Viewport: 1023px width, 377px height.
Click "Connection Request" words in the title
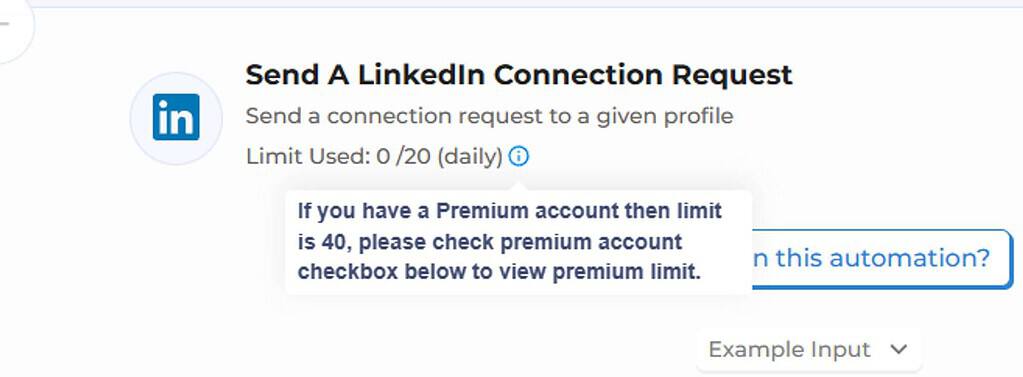click(x=643, y=75)
